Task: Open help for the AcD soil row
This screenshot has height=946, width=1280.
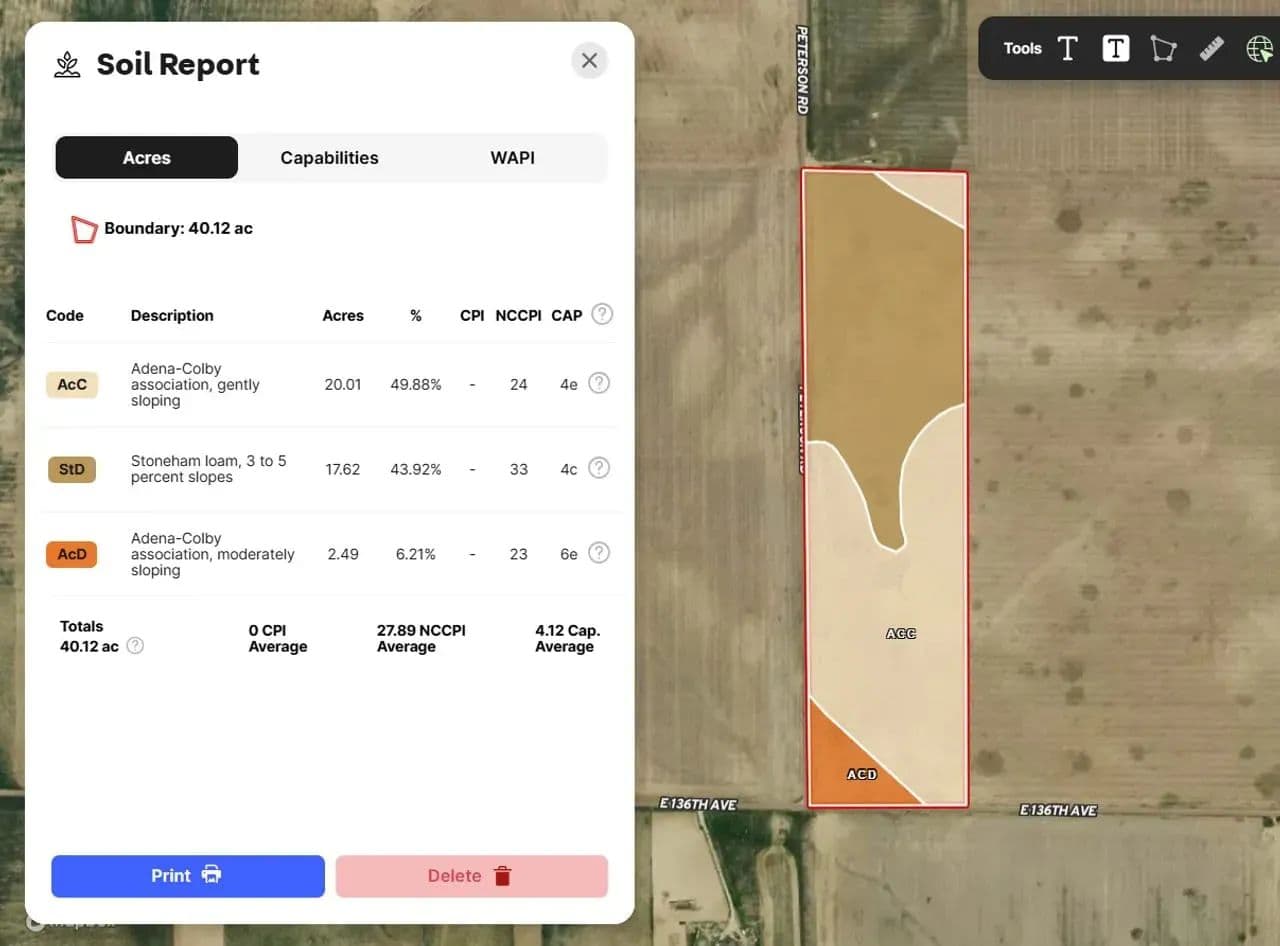Action: click(x=599, y=553)
